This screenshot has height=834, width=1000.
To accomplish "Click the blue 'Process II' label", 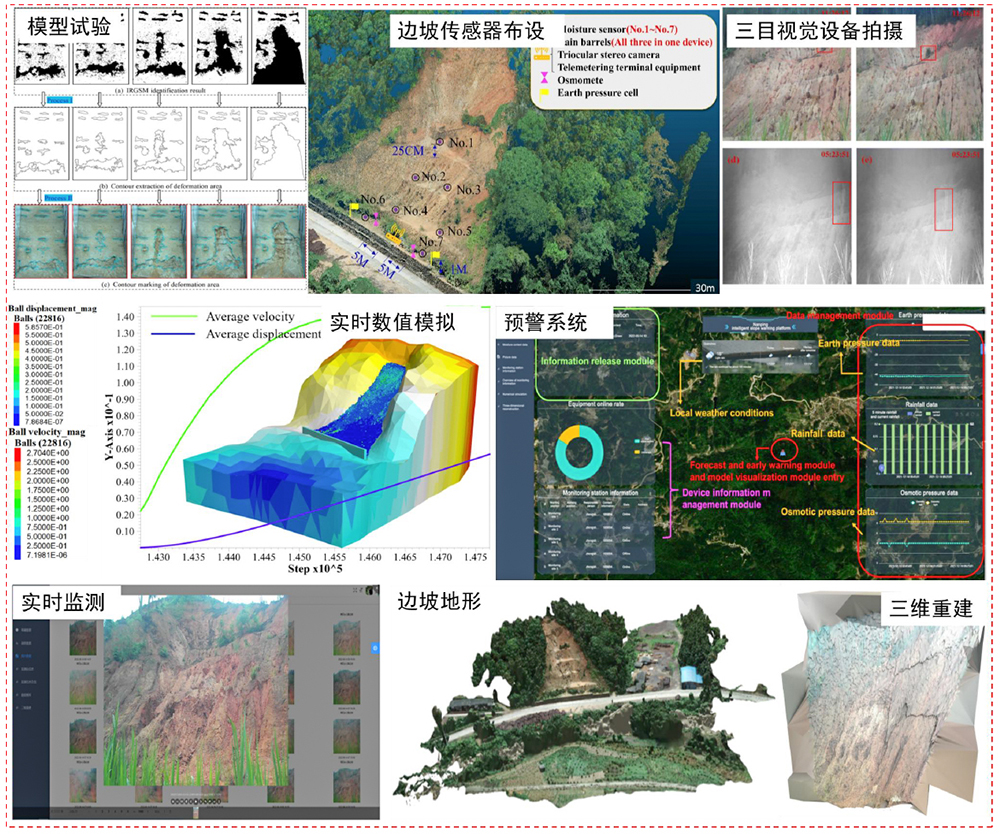I will click(58, 198).
